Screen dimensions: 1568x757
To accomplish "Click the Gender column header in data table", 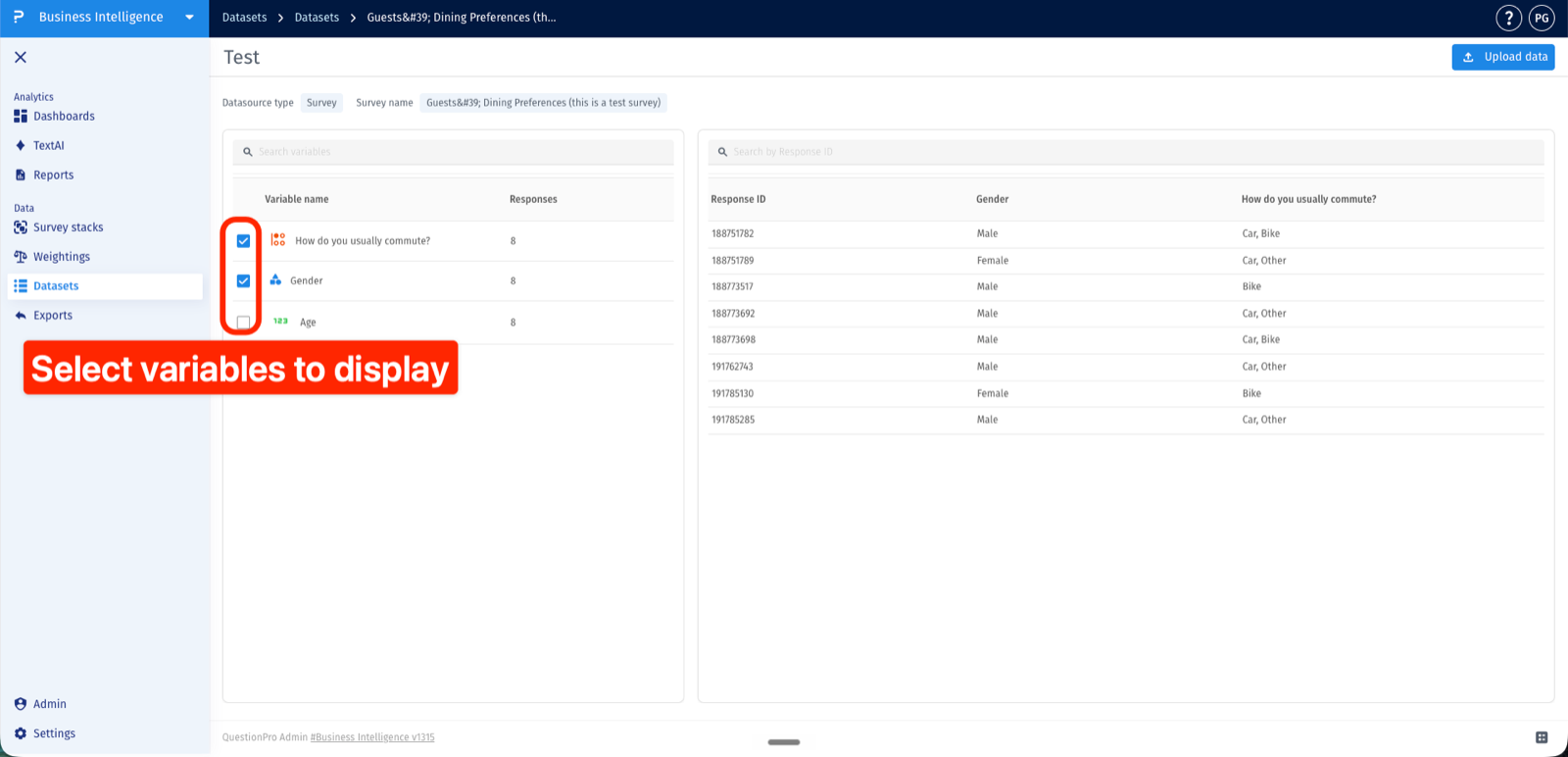I will [992, 199].
